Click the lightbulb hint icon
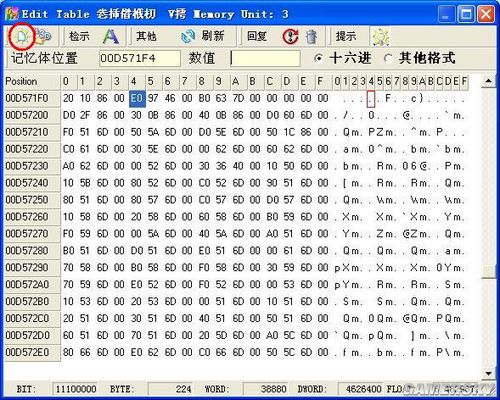Screen dimensions: 500x400 [381, 36]
